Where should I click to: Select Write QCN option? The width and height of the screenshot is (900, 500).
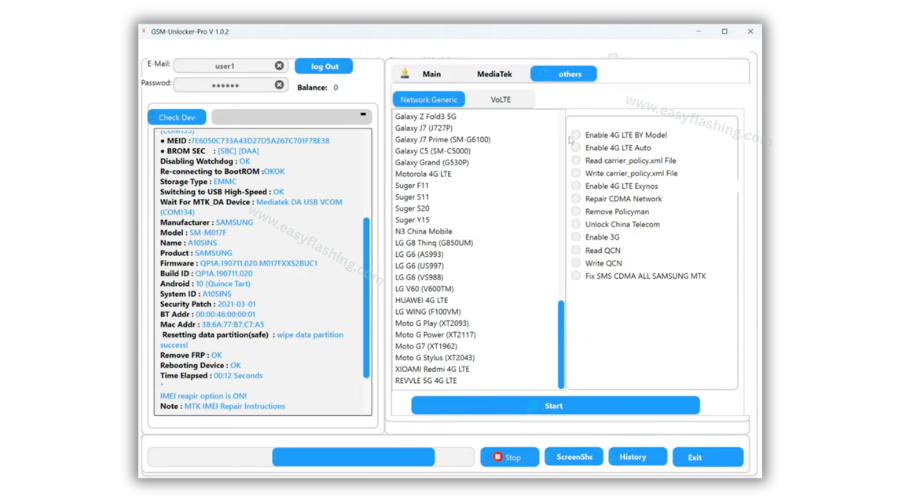[576, 263]
